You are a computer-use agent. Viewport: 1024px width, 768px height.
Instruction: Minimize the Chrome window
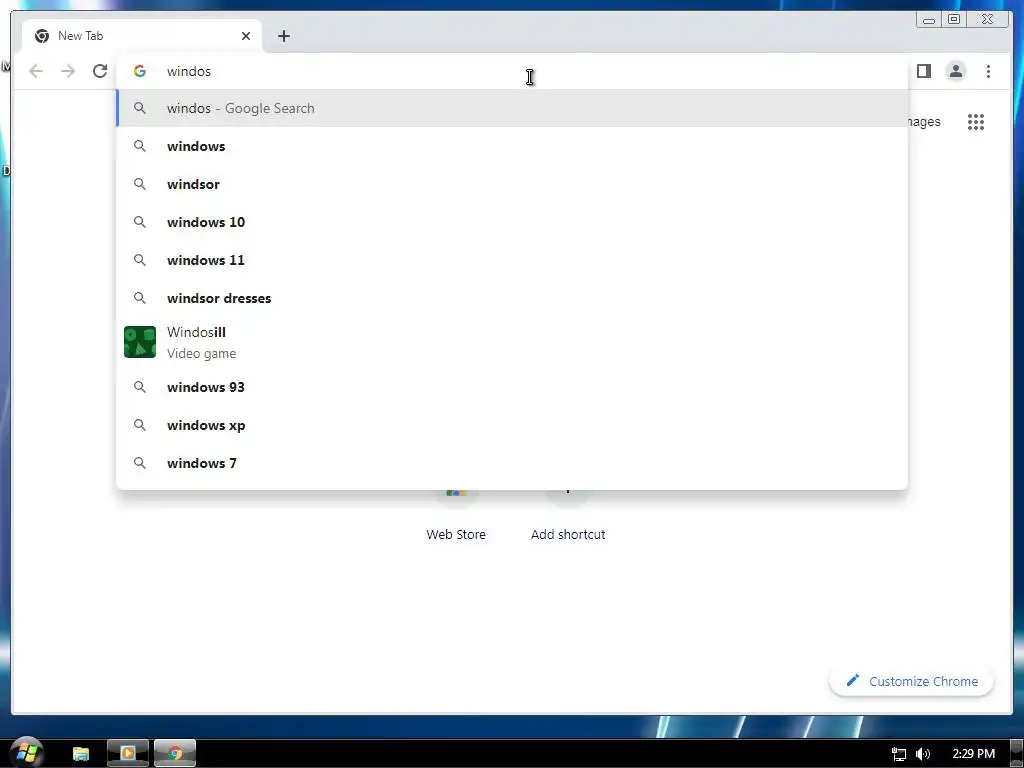pyautogui.click(x=929, y=20)
